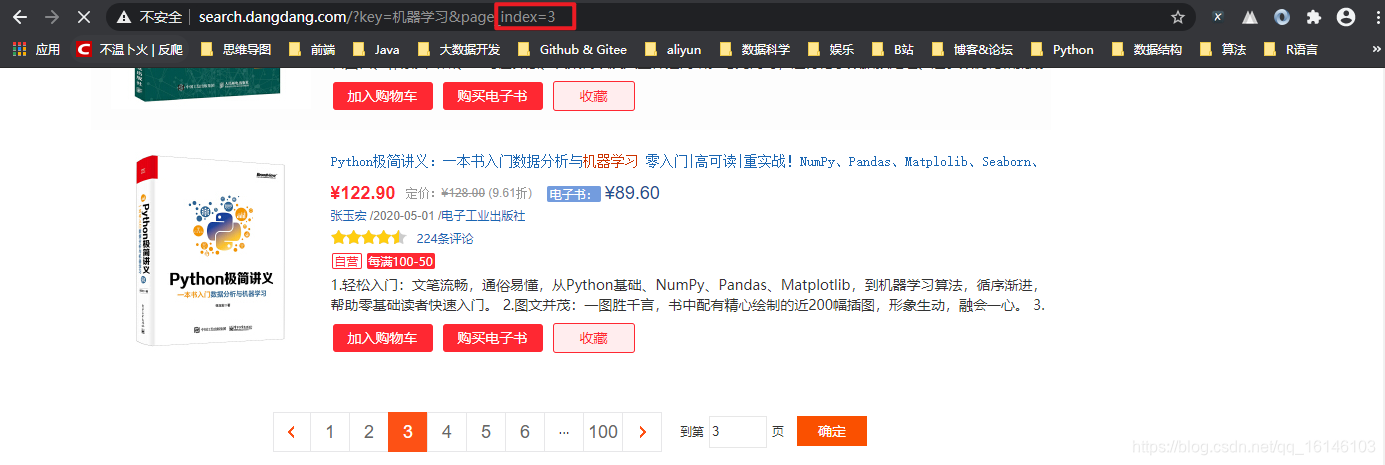Click the dark square extension icon
Screen dimensions: 1385x465
pyautogui.click(x=1218, y=17)
